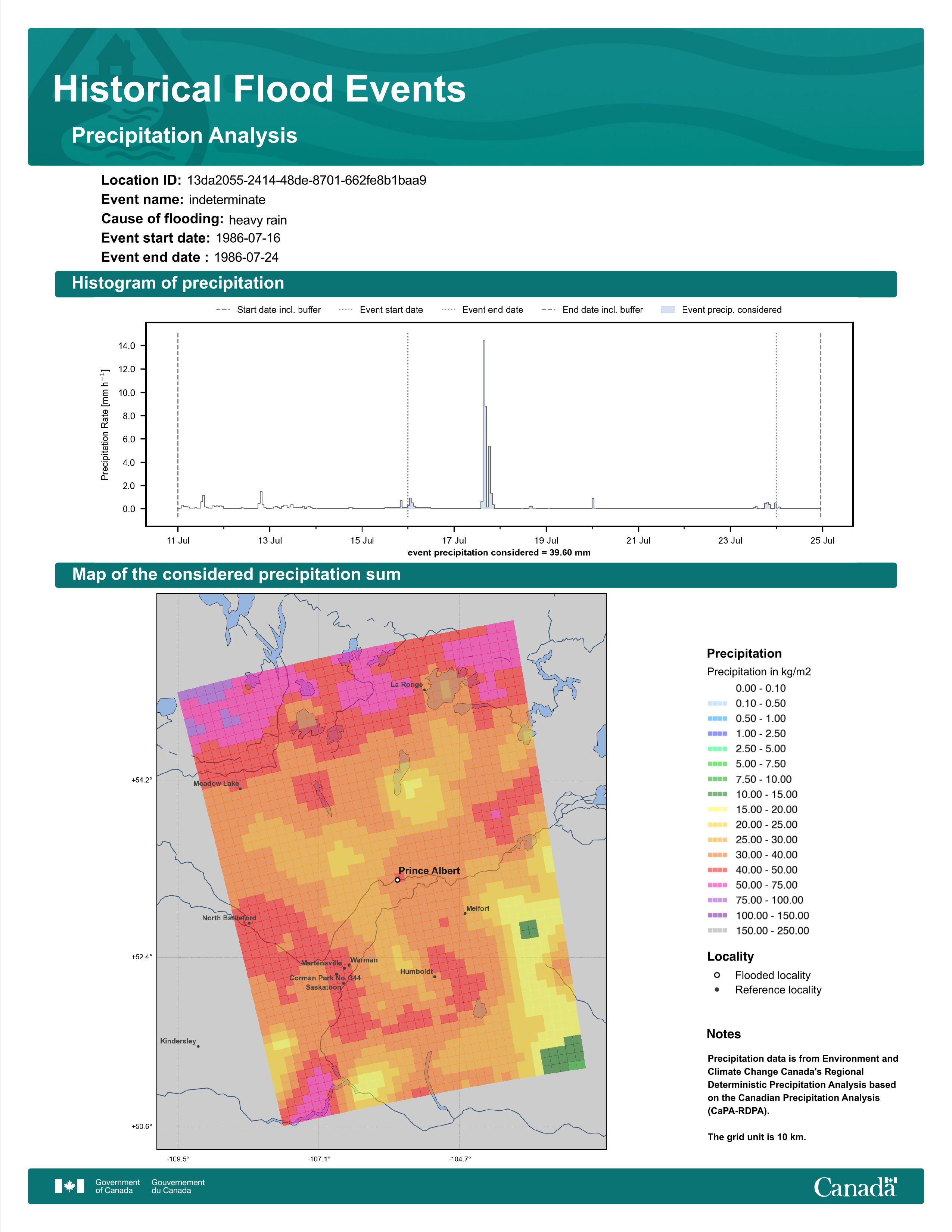Image resolution: width=952 pixels, height=1232 pixels.
Task: Click the event name 'indeterminate'
Action: point(227,200)
